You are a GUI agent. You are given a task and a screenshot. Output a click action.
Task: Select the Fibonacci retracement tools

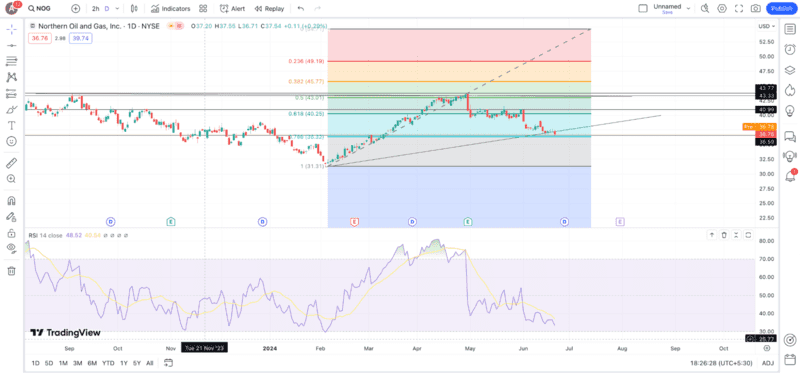point(11,61)
